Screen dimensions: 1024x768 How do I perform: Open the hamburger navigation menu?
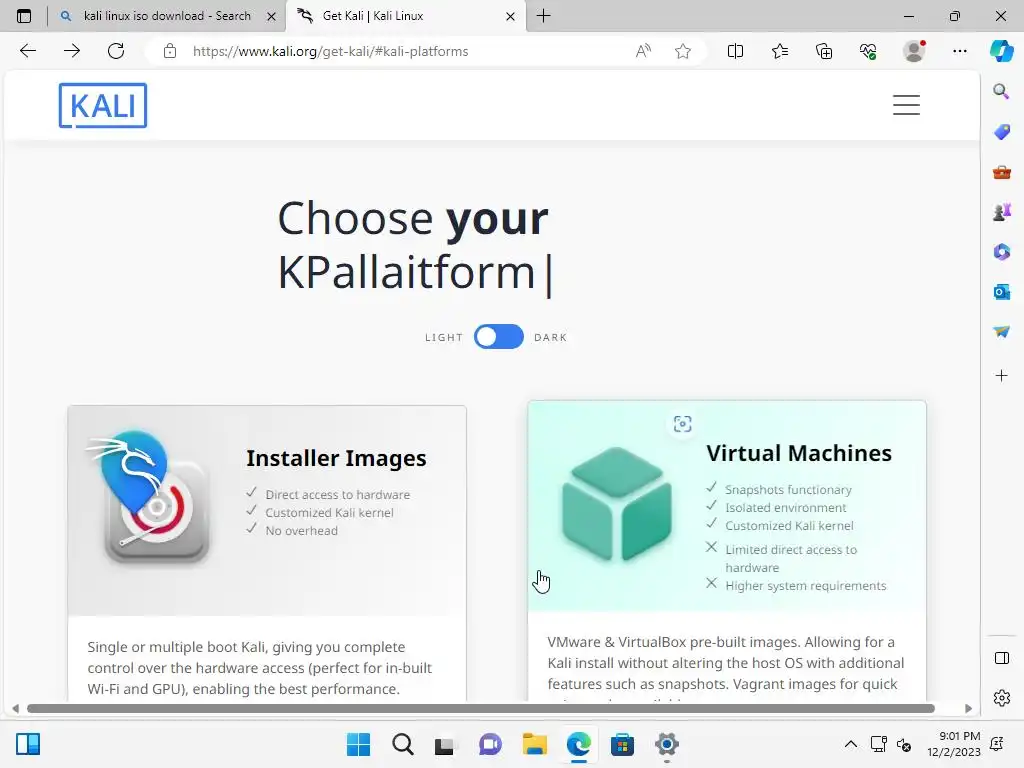[x=906, y=105]
